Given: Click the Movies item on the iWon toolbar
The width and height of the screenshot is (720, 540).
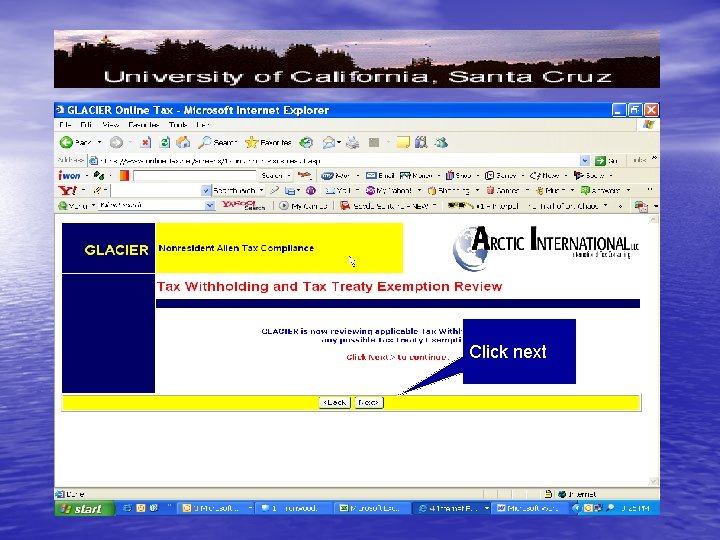Looking at the screenshot, I should point(416,175).
